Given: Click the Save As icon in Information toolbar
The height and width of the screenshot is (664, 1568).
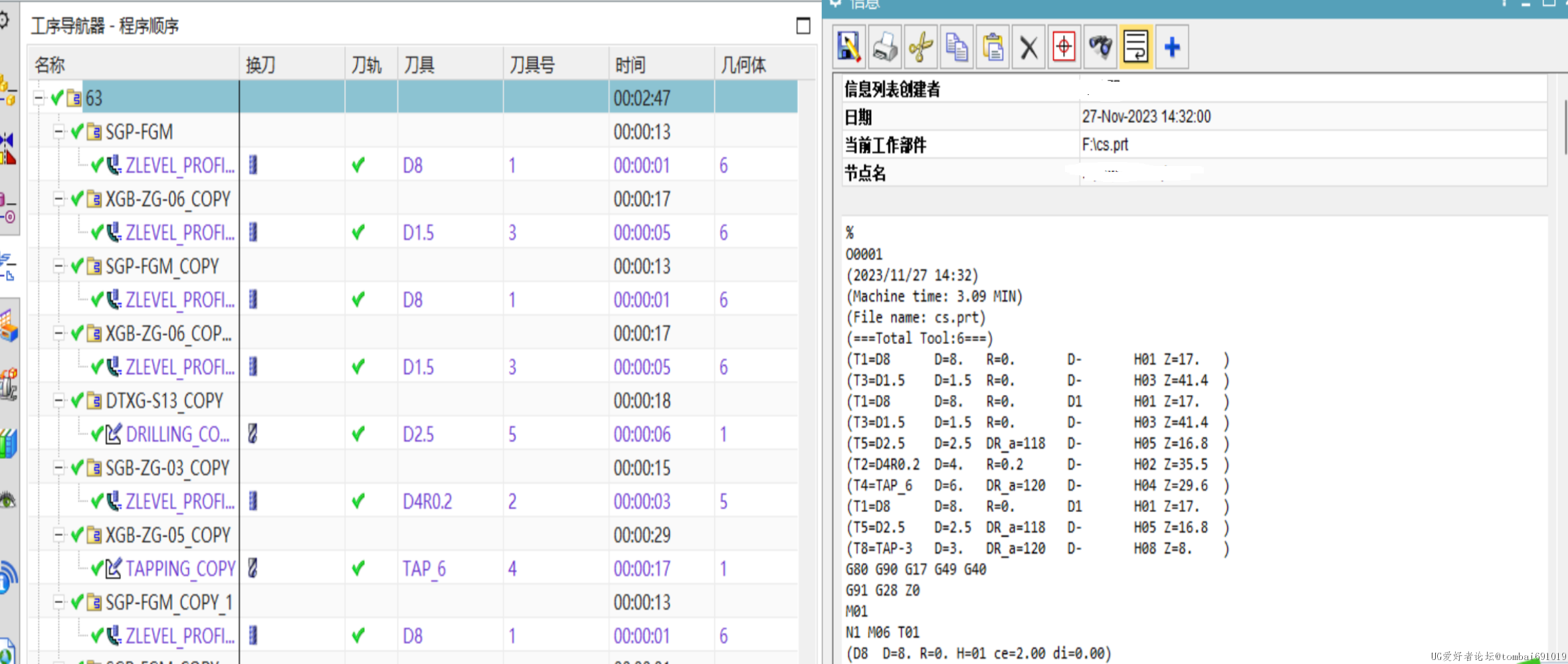Looking at the screenshot, I should coord(849,47).
